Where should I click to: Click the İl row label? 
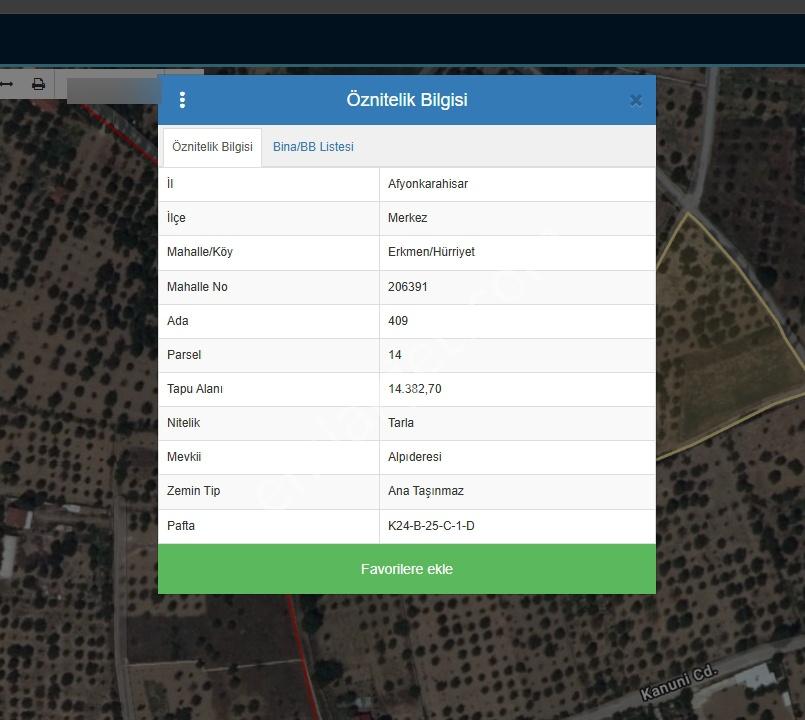pyautogui.click(x=170, y=183)
